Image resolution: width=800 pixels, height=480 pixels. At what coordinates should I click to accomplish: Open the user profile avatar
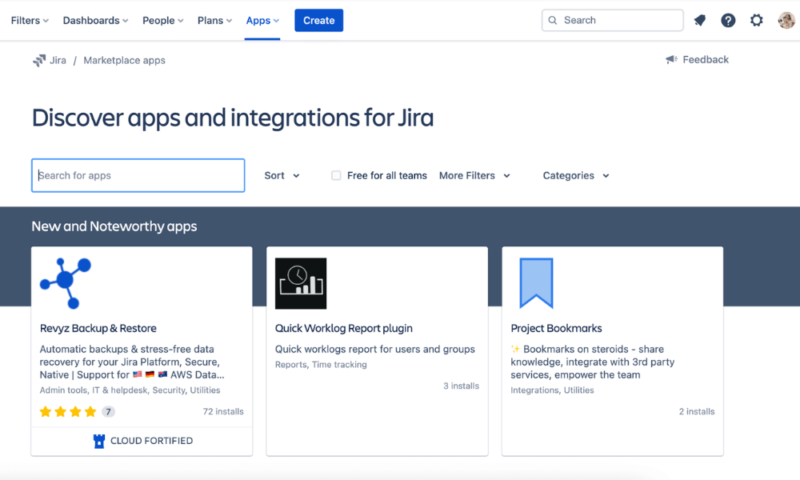tap(786, 20)
